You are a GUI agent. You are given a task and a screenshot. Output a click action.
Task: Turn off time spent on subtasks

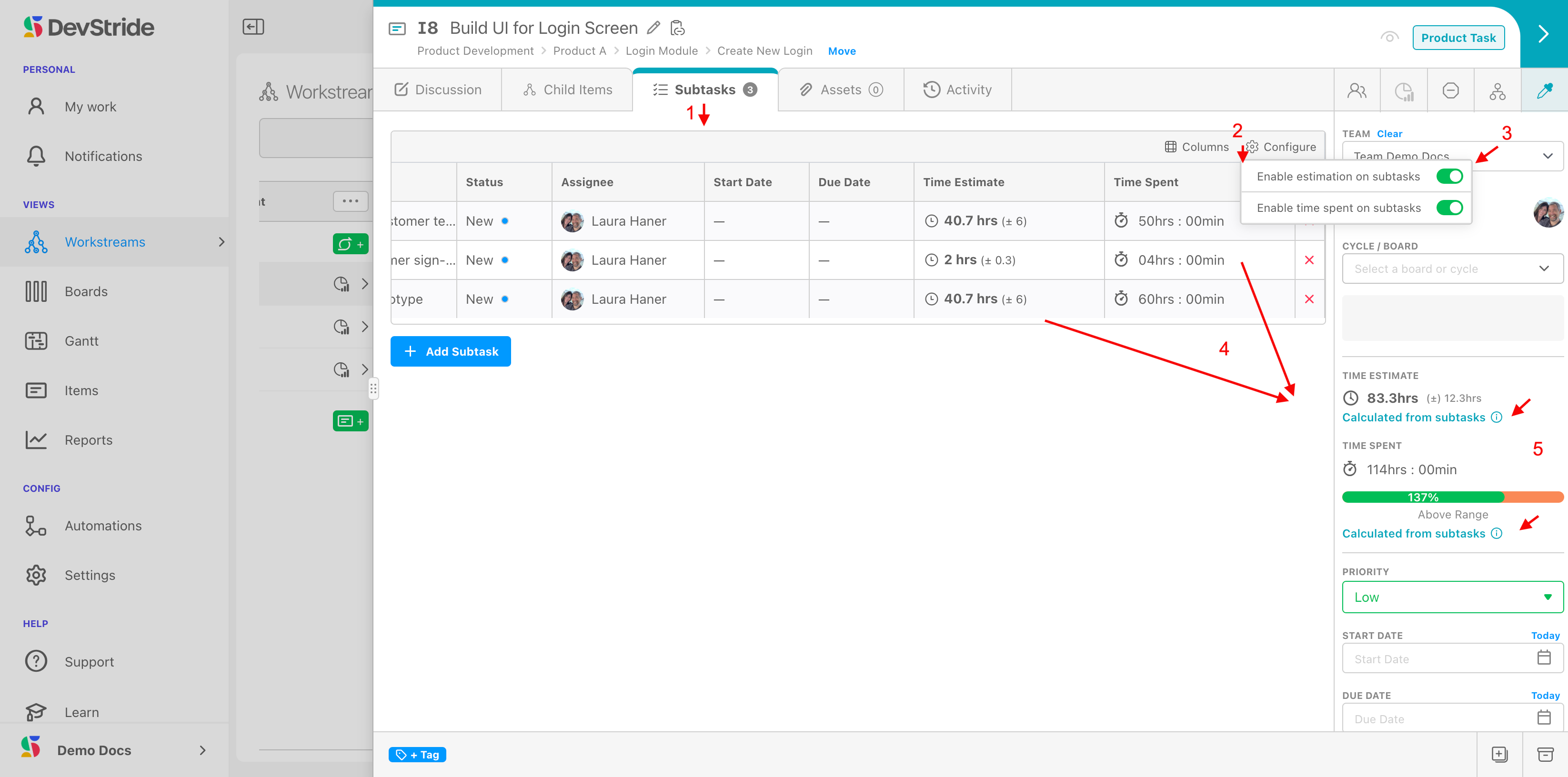pyautogui.click(x=1449, y=208)
